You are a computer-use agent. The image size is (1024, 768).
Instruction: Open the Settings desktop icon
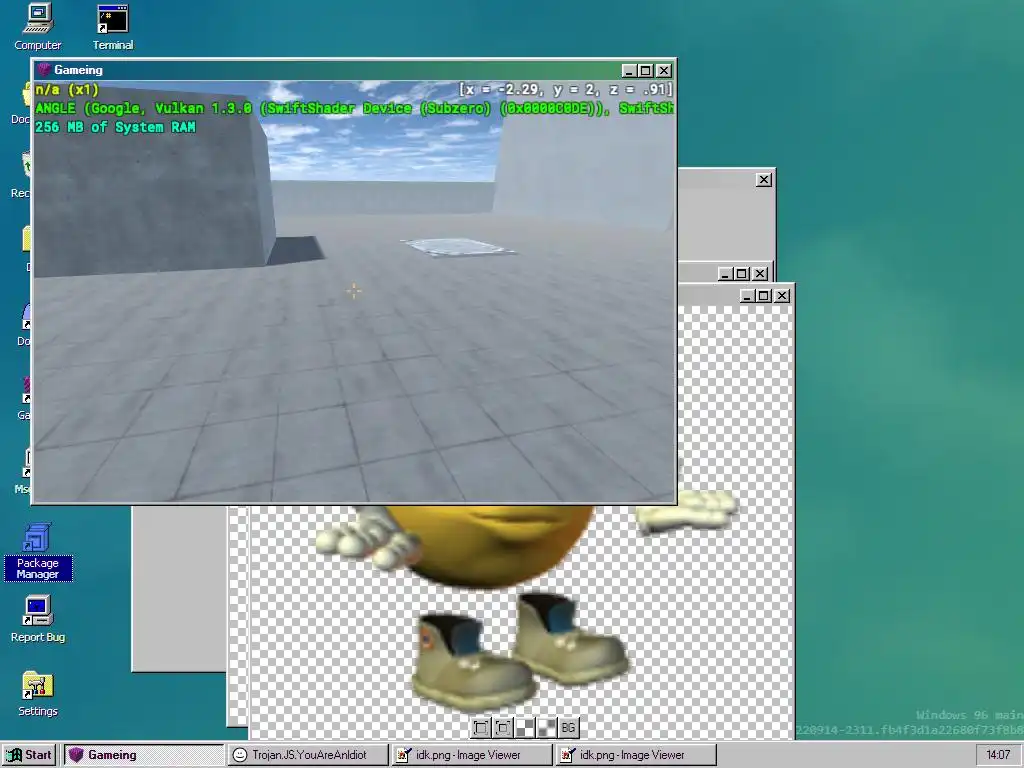pos(38,694)
